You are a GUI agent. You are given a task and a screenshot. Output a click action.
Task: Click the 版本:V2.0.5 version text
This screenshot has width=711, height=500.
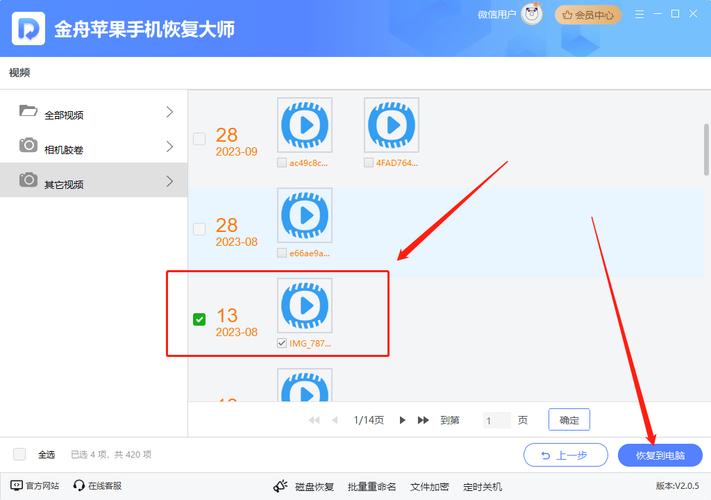(x=677, y=485)
